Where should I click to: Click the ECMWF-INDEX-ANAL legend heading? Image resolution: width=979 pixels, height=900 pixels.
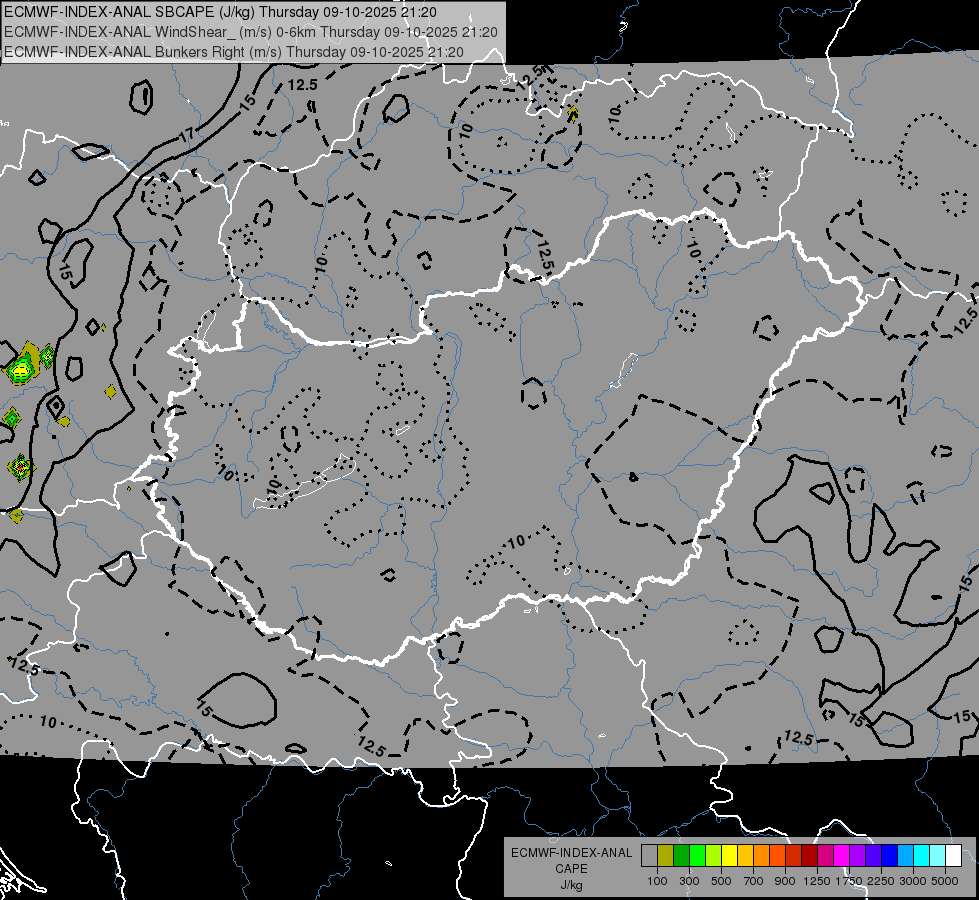point(571,853)
